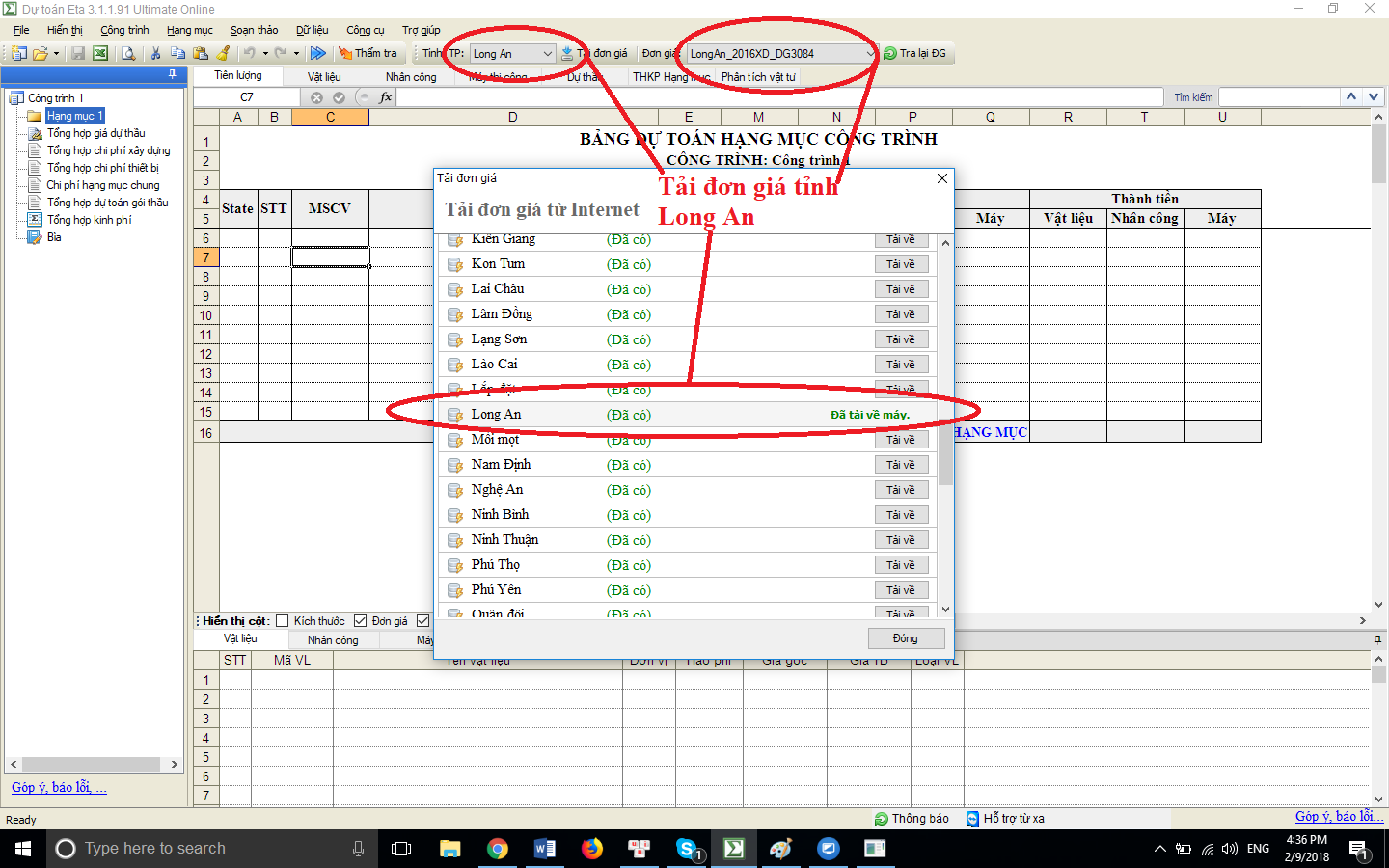This screenshot has height=868, width=1389.
Task: Open the Tỉnh/TP Long An dropdown
Action: (x=548, y=54)
